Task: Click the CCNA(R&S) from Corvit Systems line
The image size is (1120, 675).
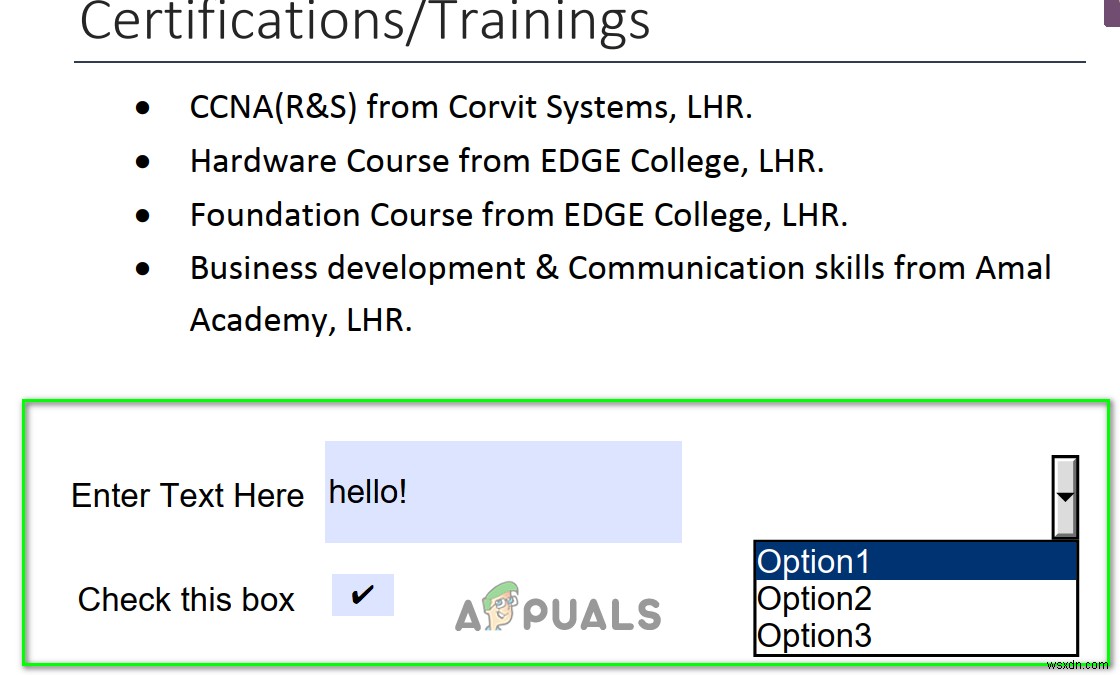Action: 471,107
